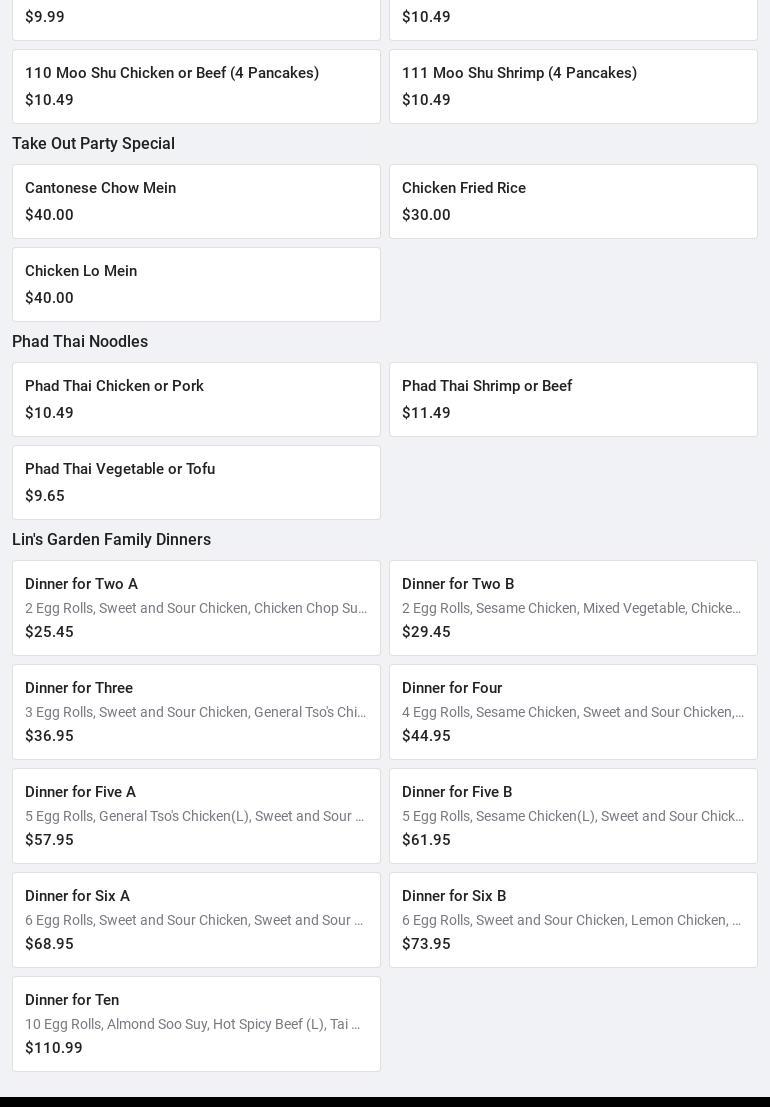Pick Phad Thai Shrimp or Beef

(x=573, y=399)
